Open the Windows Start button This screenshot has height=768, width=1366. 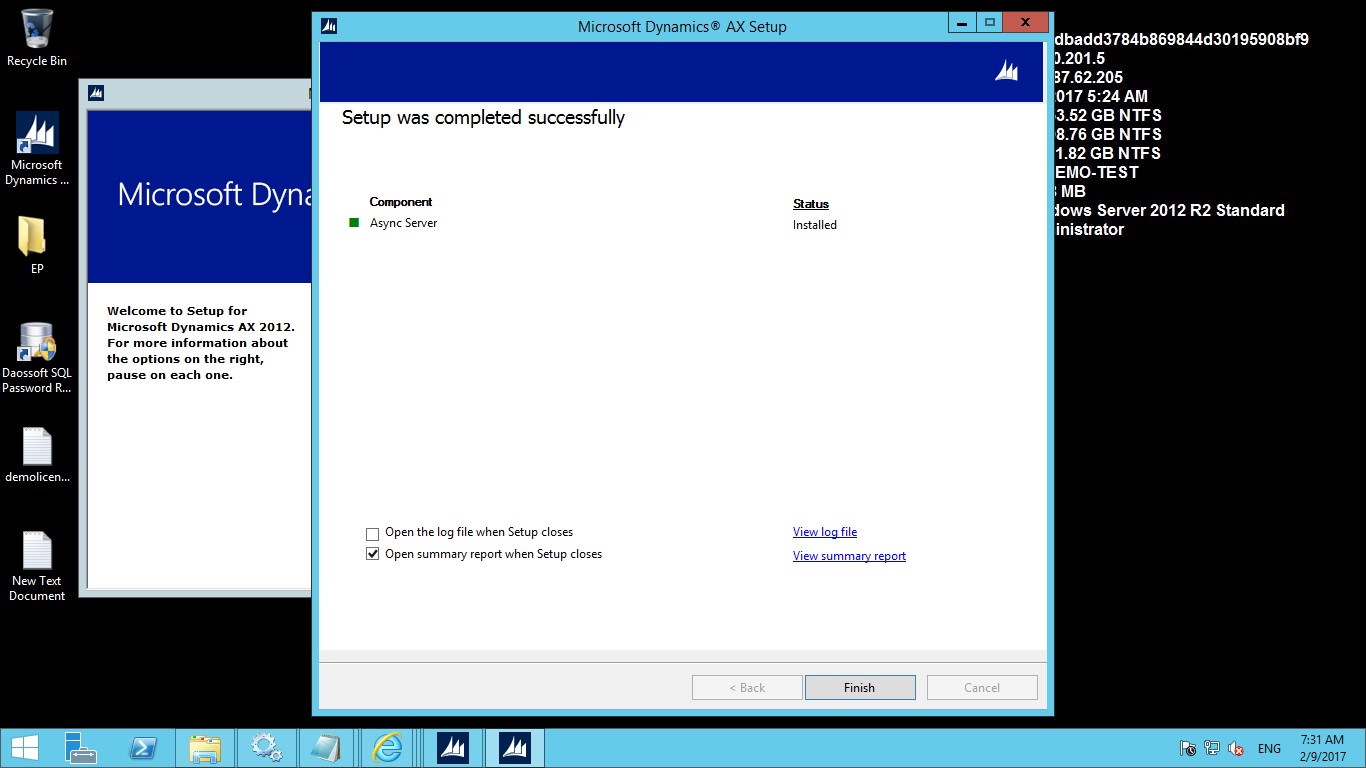point(24,748)
